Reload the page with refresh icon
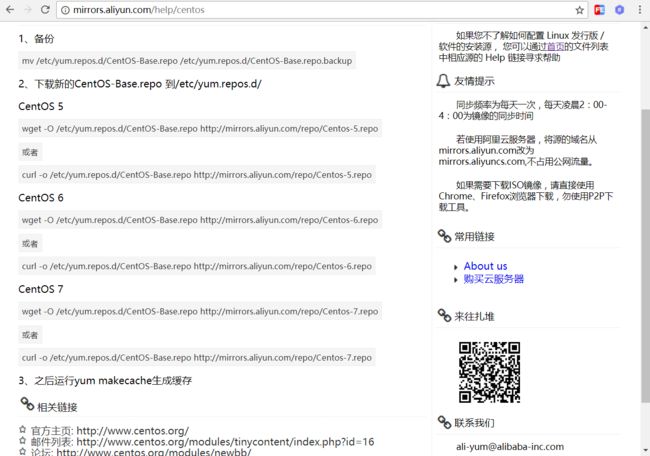 point(45,10)
